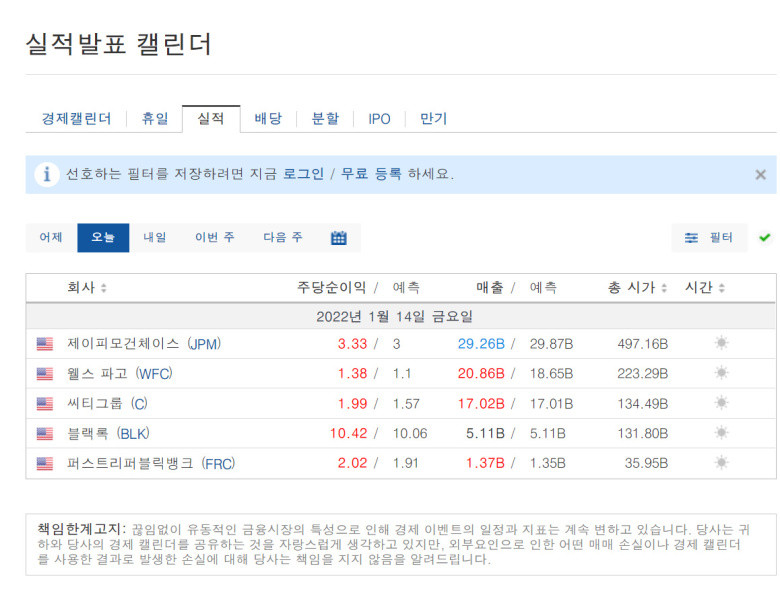Click FRC EPS value 2.02

coord(352,464)
